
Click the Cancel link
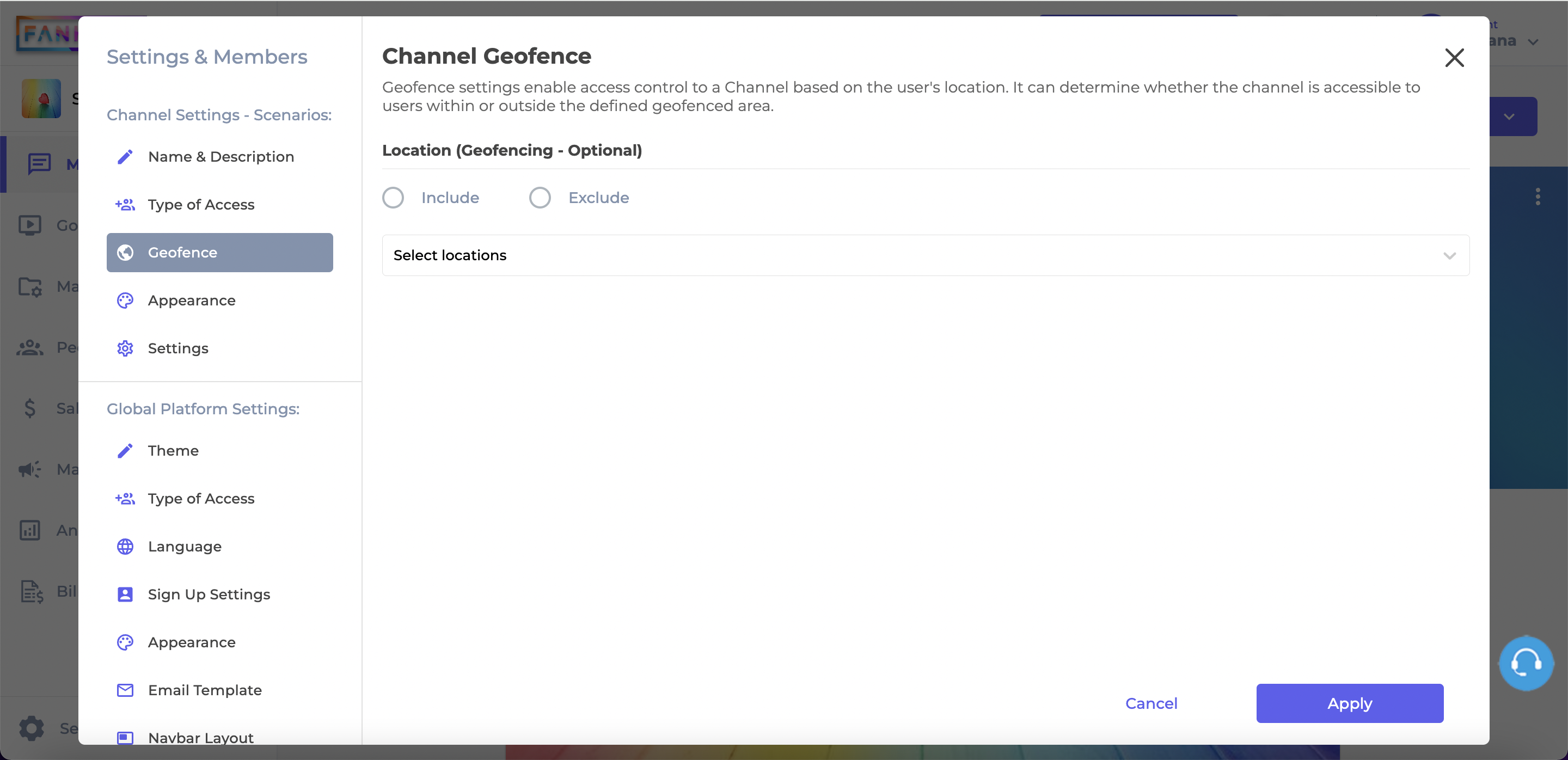point(1151,703)
